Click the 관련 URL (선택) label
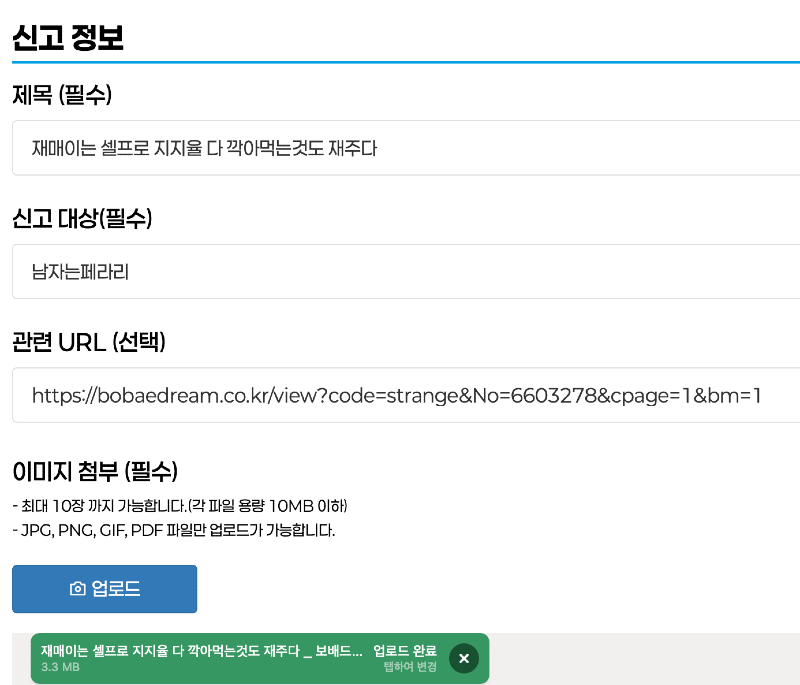Viewport: 800px width, 685px height. tap(89, 342)
